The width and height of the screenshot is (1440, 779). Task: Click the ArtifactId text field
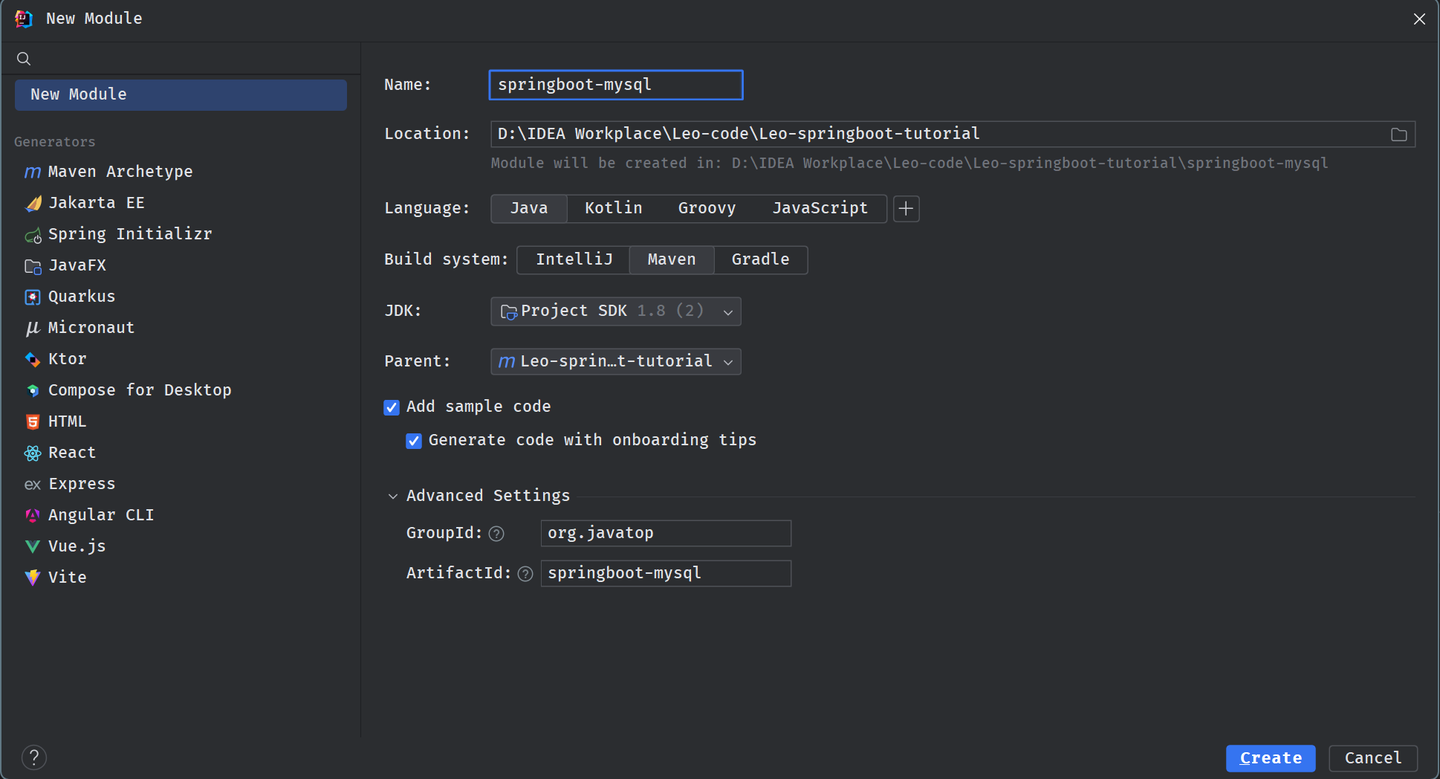point(665,573)
